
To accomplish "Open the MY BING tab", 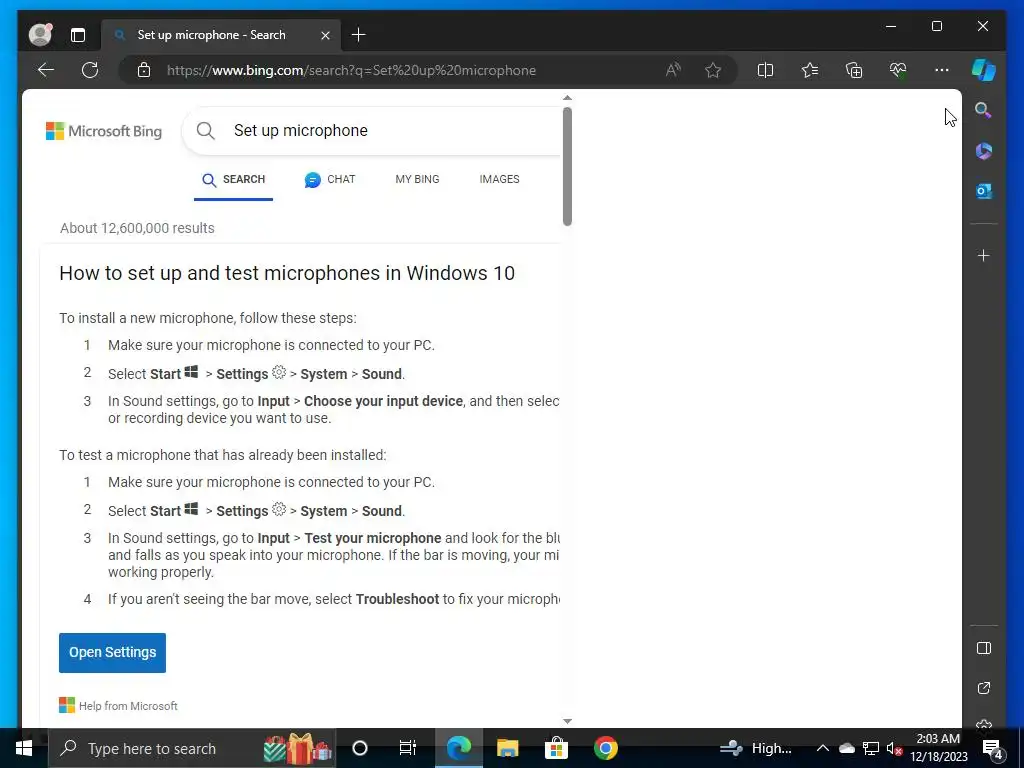I will [x=417, y=180].
